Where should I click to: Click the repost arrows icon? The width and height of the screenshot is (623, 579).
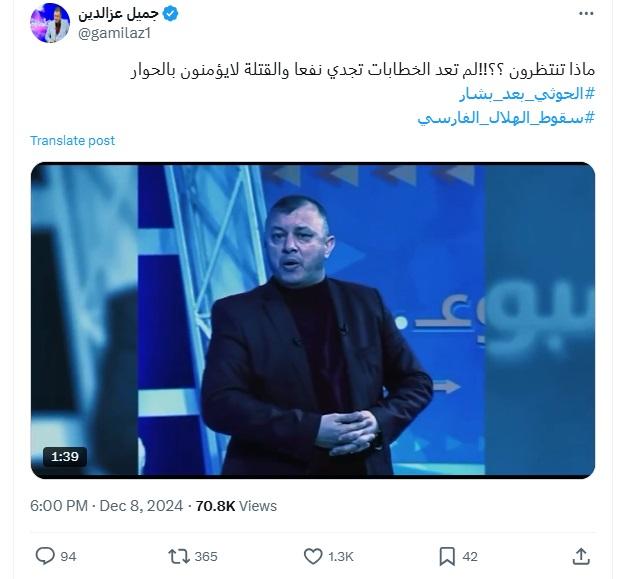[x=179, y=556]
